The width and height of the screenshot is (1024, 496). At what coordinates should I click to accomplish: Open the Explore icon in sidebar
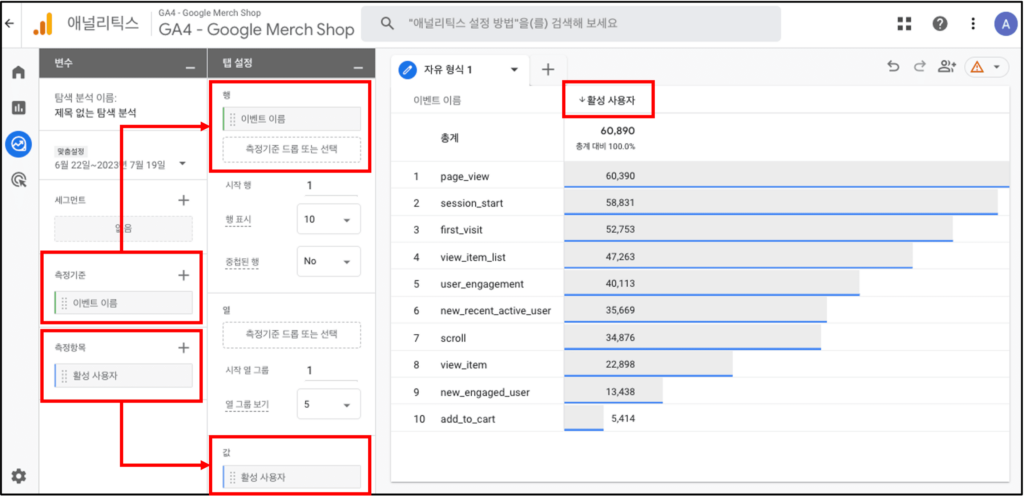tap(19, 144)
